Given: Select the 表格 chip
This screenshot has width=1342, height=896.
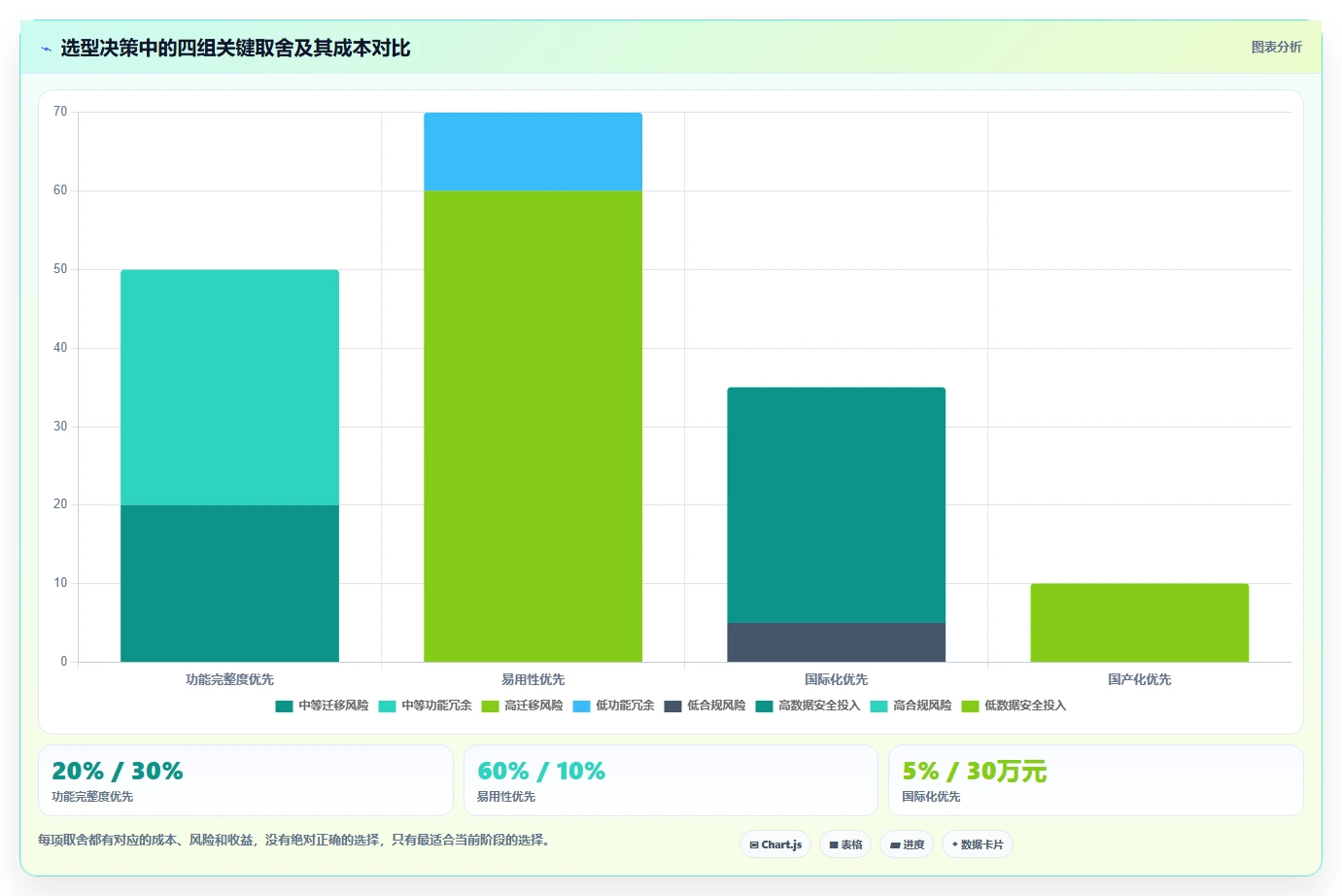Looking at the screenshot, I should tap(845, 844).
